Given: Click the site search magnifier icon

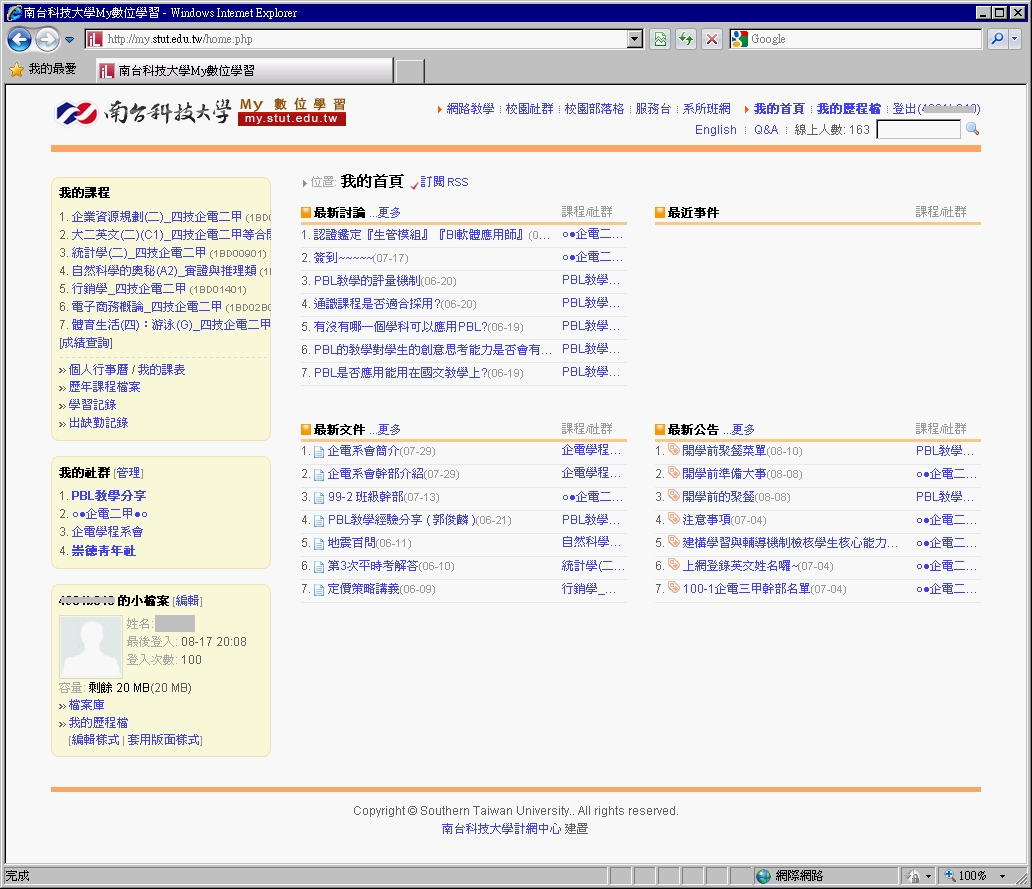Looking at the screenshot, I should (972, 129).
